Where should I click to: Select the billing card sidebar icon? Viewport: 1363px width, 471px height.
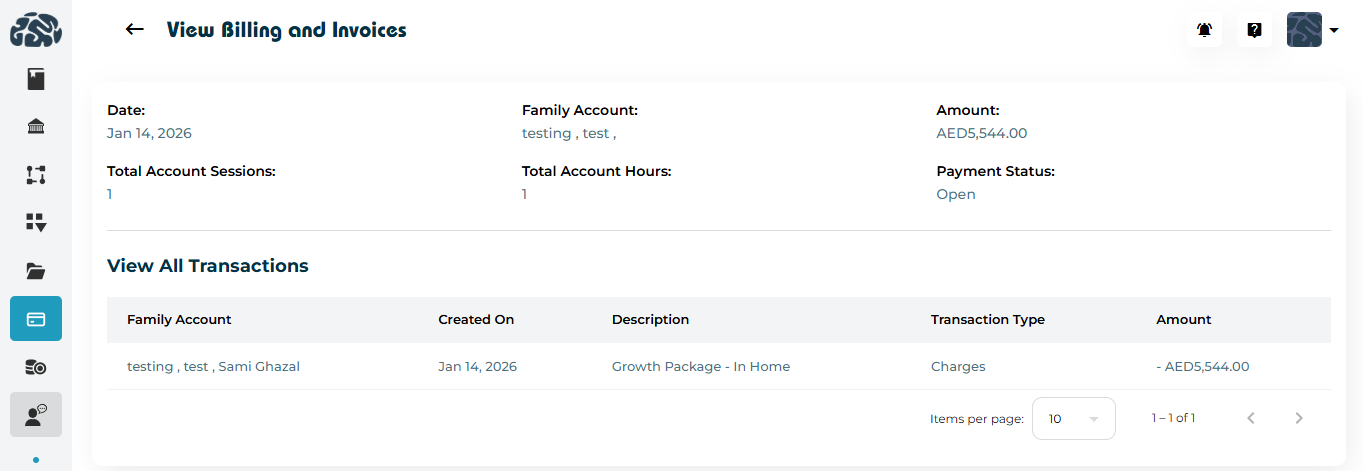tap(36, 319)
